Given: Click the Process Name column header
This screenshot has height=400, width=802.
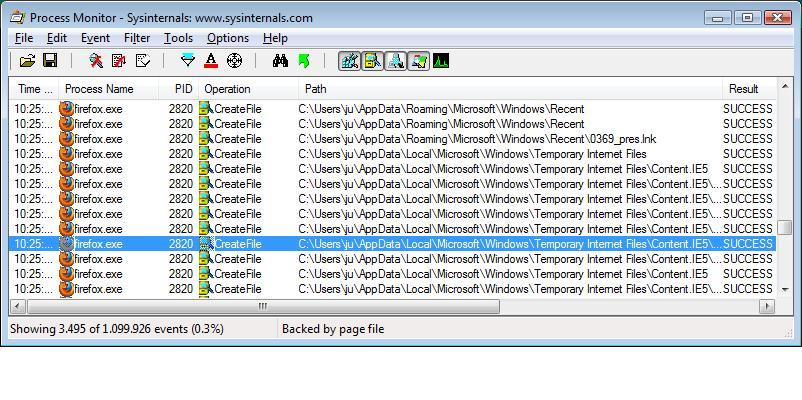Looking at the screenshot, I should click(x=108, y=89).
